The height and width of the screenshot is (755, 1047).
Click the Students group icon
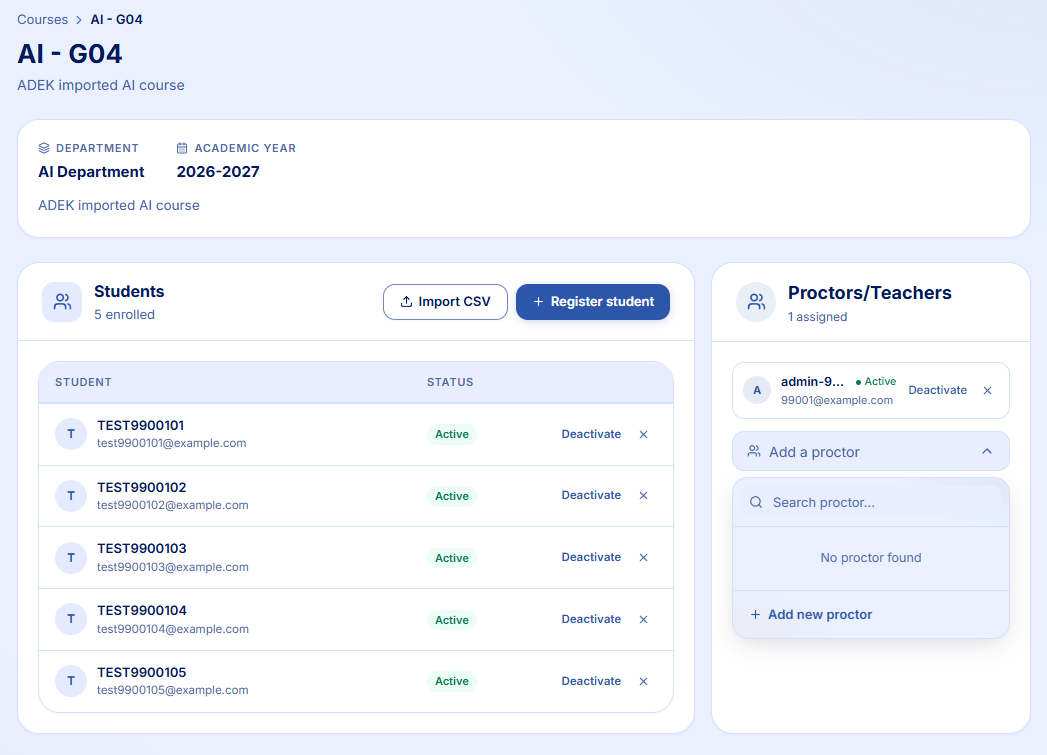[x=62, y=302]
